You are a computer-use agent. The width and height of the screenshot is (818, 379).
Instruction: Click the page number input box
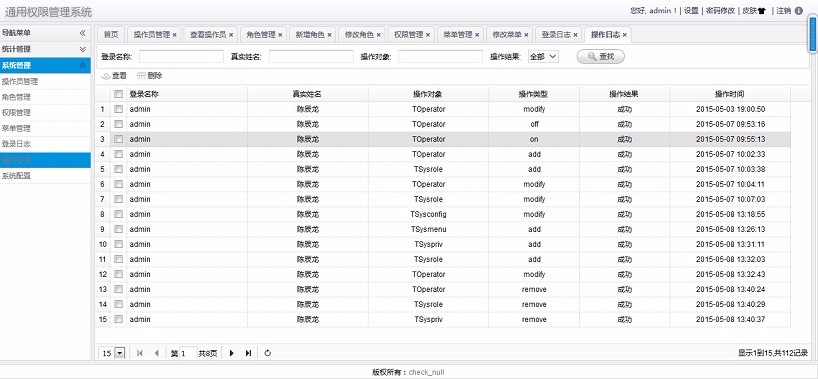(x=188, y=353)
